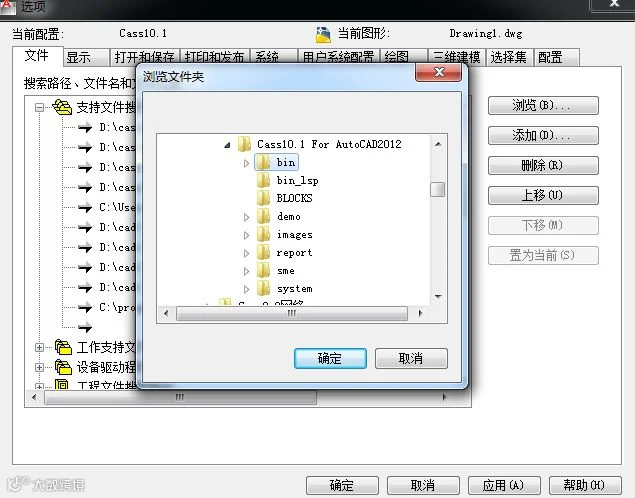Select the "bin_lsp" folder name

point(298,180)
